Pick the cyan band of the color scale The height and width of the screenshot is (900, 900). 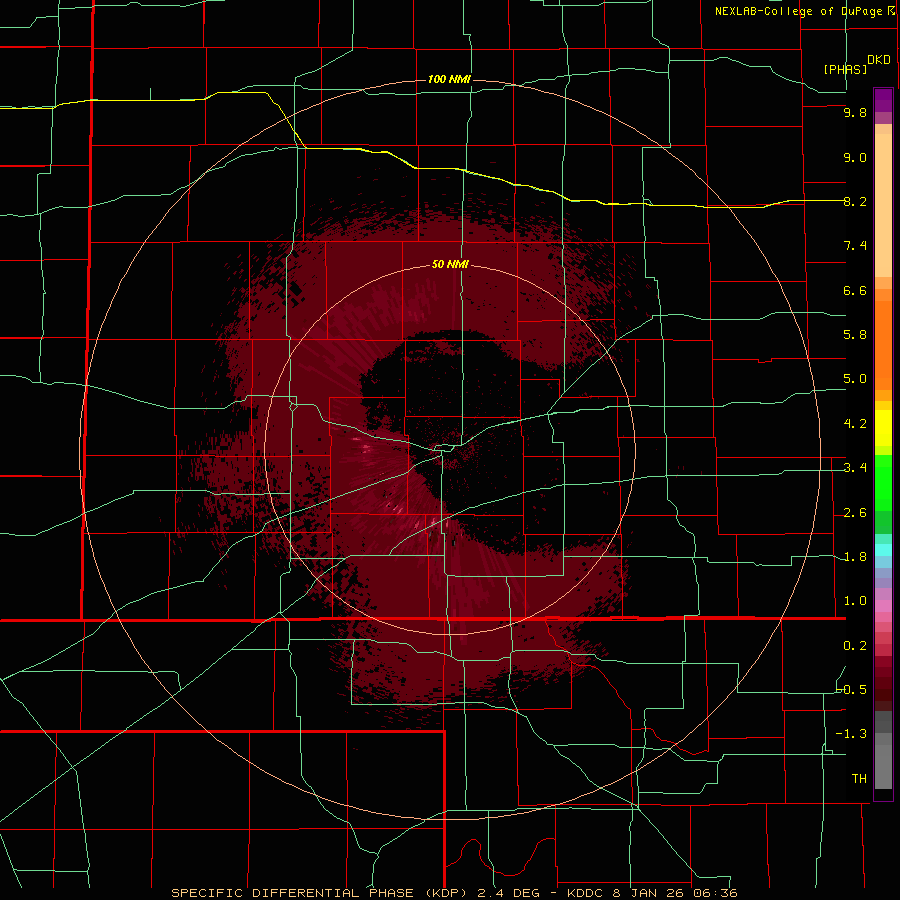point(883,550)
